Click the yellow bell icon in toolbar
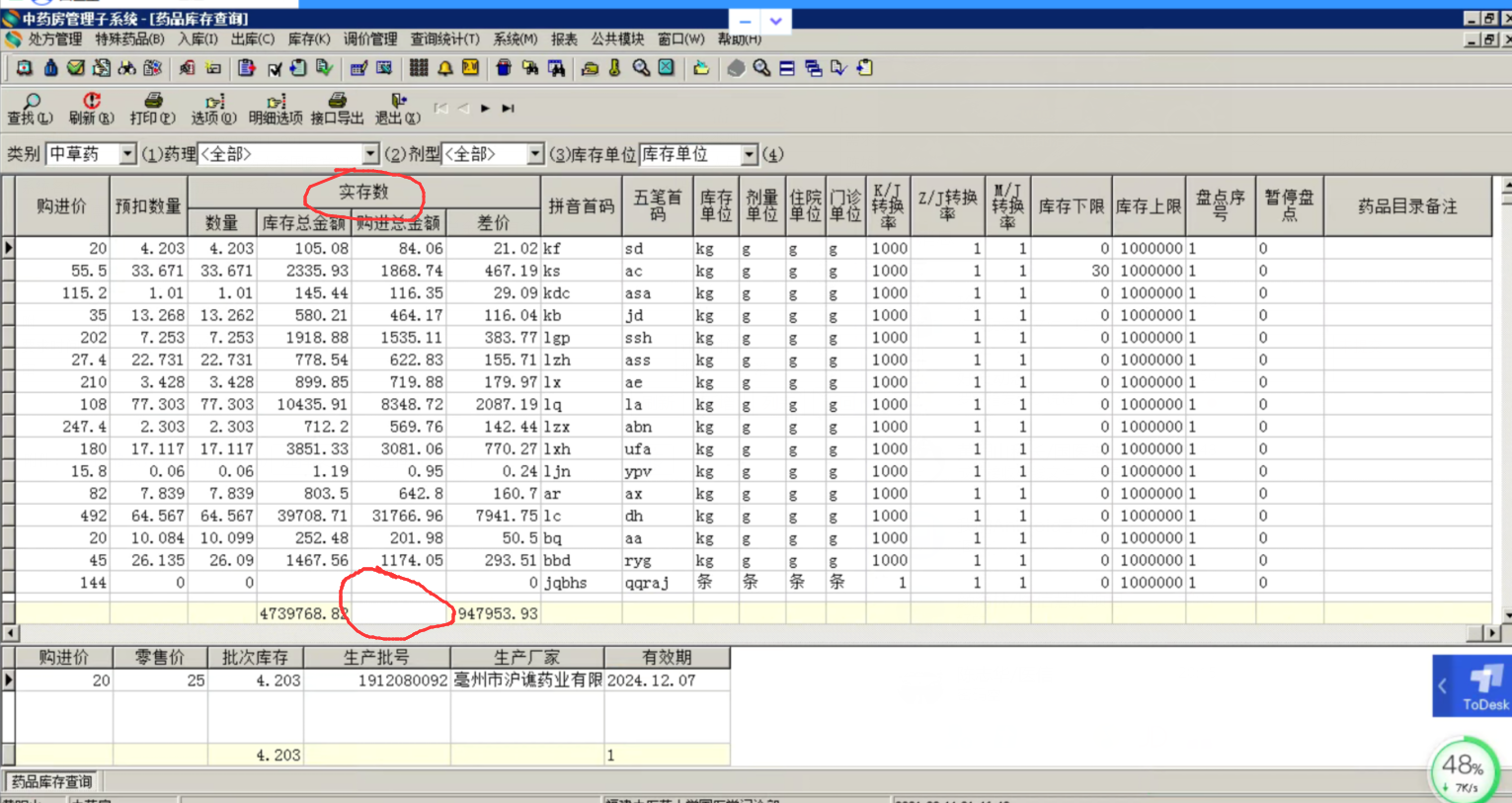The height and width of the screenshot is (803, 1512). (445, 68)
